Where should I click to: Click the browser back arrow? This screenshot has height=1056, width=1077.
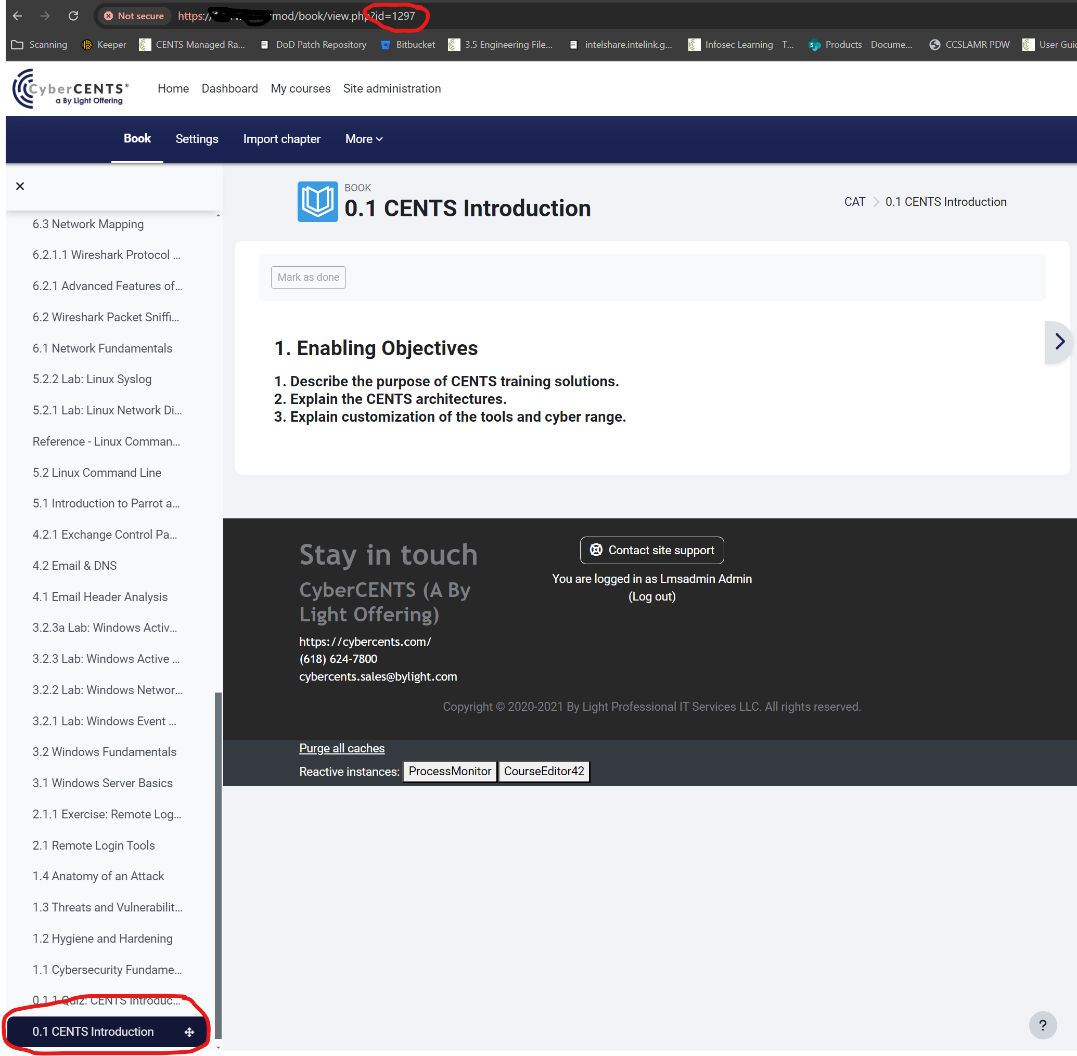[17, 16]
